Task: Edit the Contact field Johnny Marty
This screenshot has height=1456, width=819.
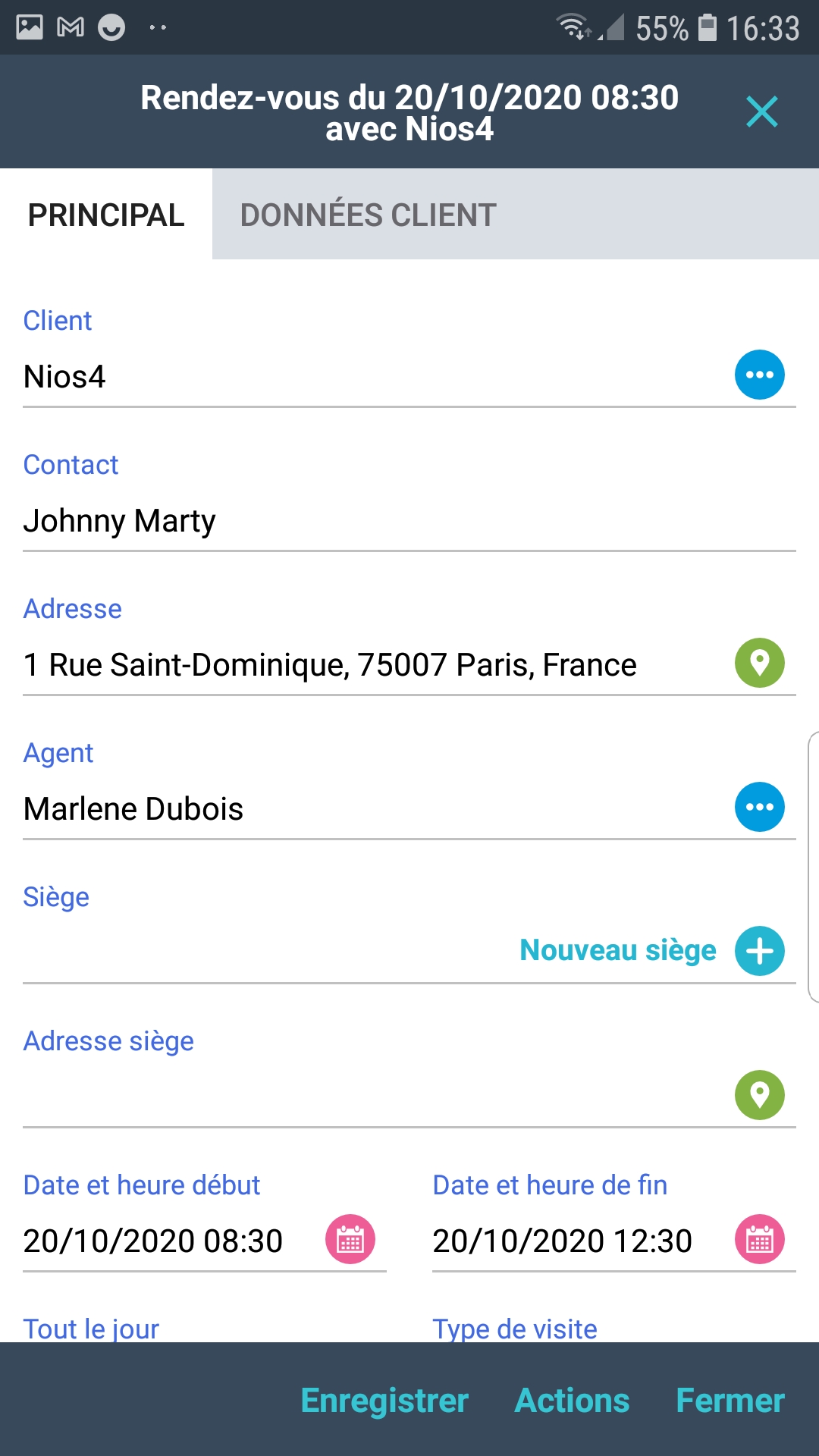Action: pos(303,522)
